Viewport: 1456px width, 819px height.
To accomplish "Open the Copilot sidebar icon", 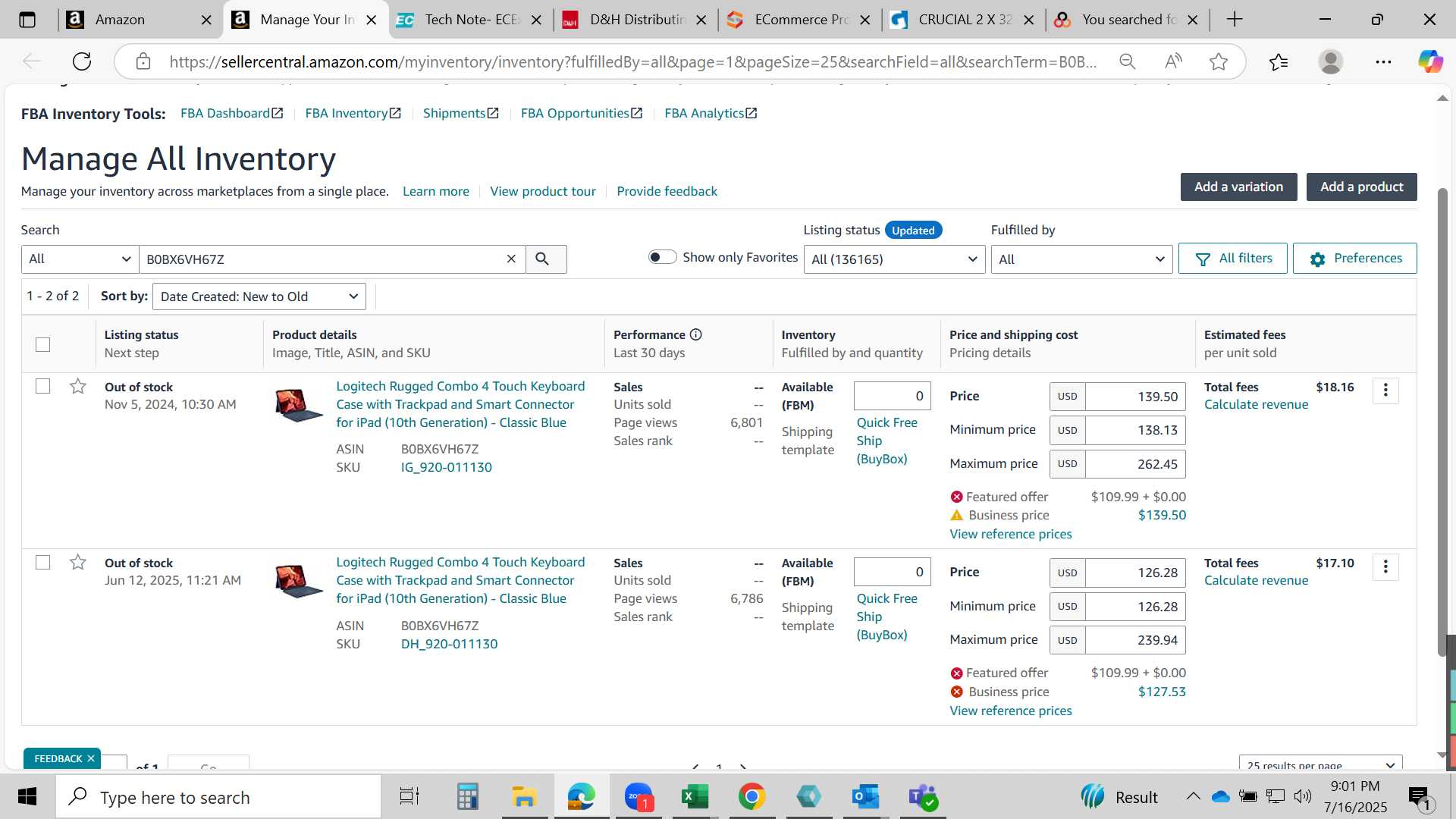I will [x=1430, y=61].
